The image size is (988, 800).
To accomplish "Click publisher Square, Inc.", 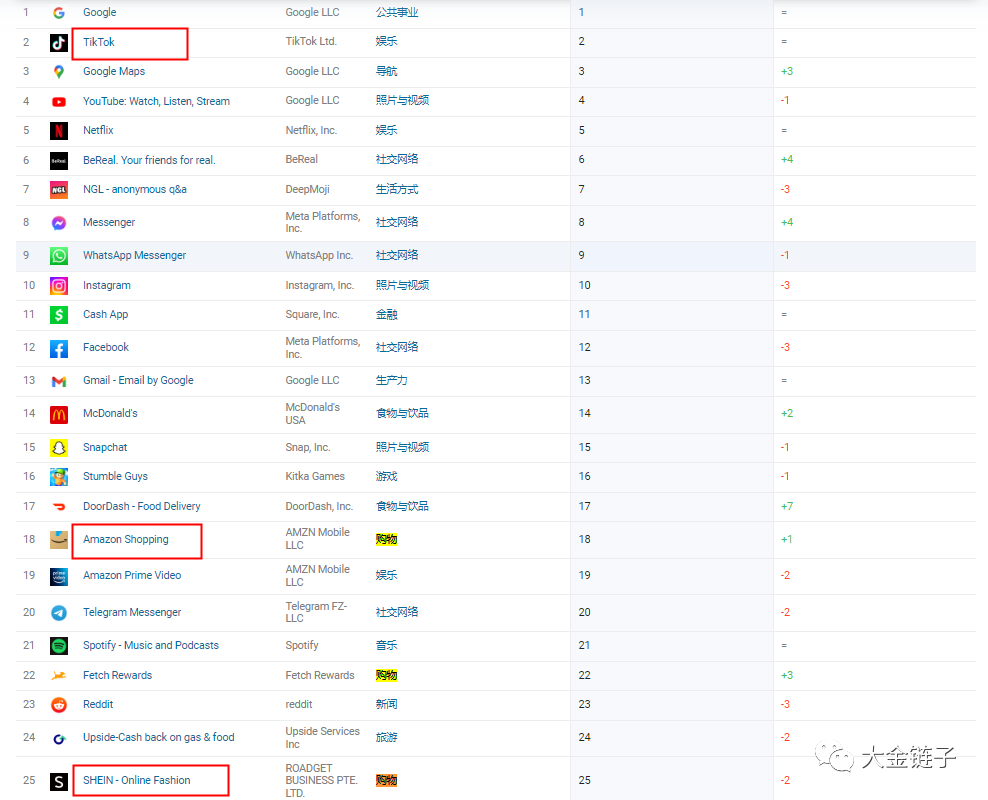I will point(313,314).
